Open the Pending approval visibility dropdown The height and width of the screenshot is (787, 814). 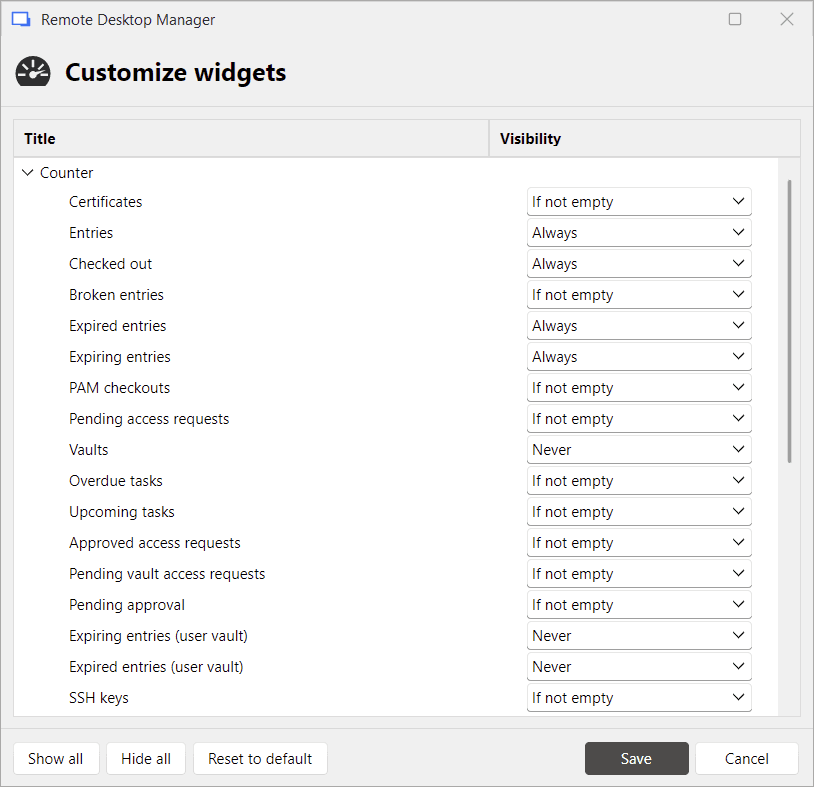tap(638, 604)
